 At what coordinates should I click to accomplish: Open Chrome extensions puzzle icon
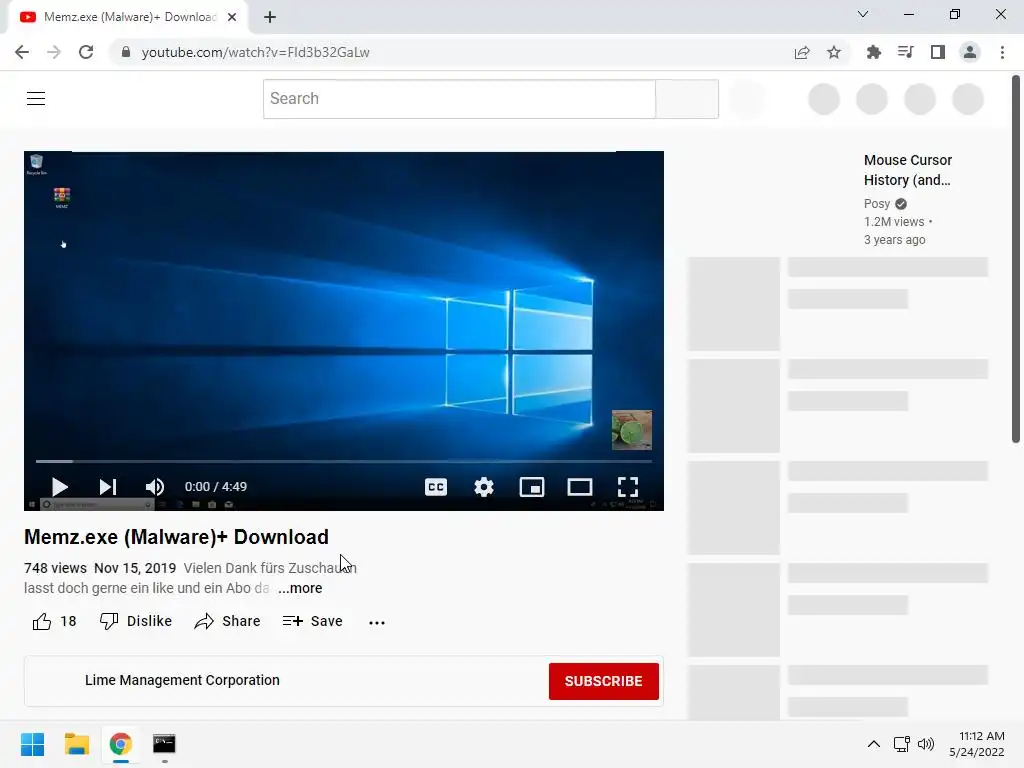click(x=873, y=52)
